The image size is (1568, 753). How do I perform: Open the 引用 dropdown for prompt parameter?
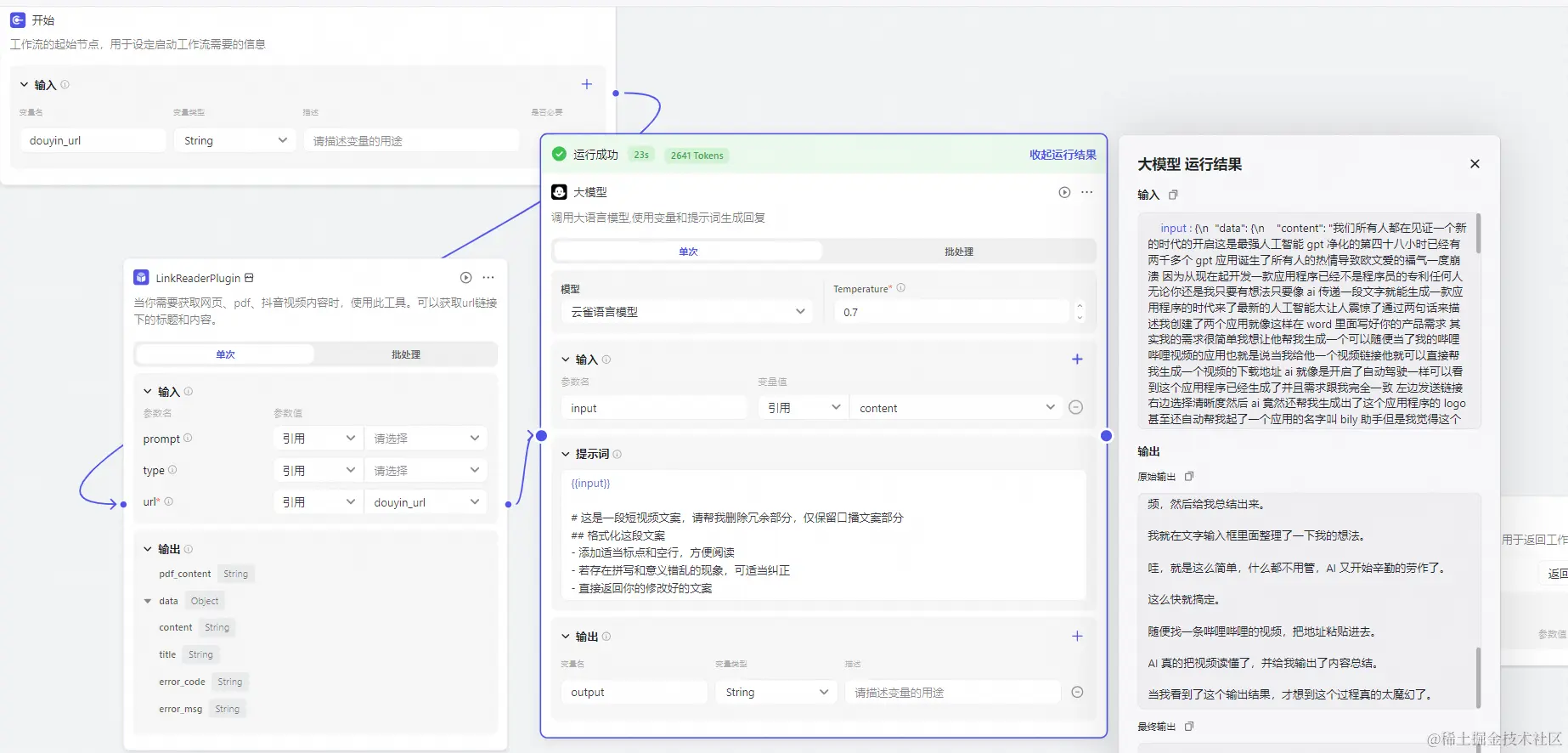point(318,439)
